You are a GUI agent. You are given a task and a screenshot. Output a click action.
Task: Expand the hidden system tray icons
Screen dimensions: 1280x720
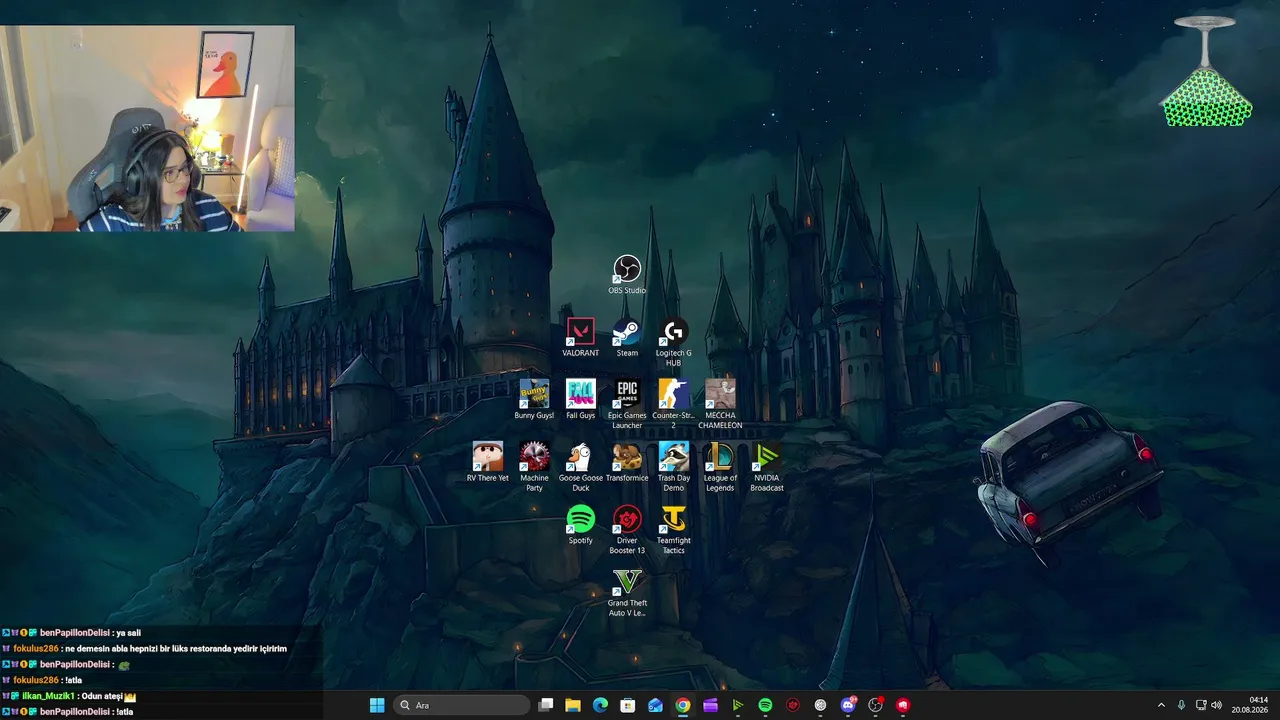(1161, 705)
